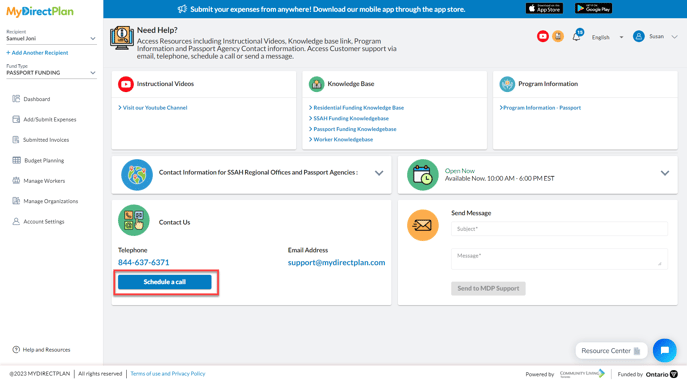Change language using English dropdown

[x=607, y=37]
